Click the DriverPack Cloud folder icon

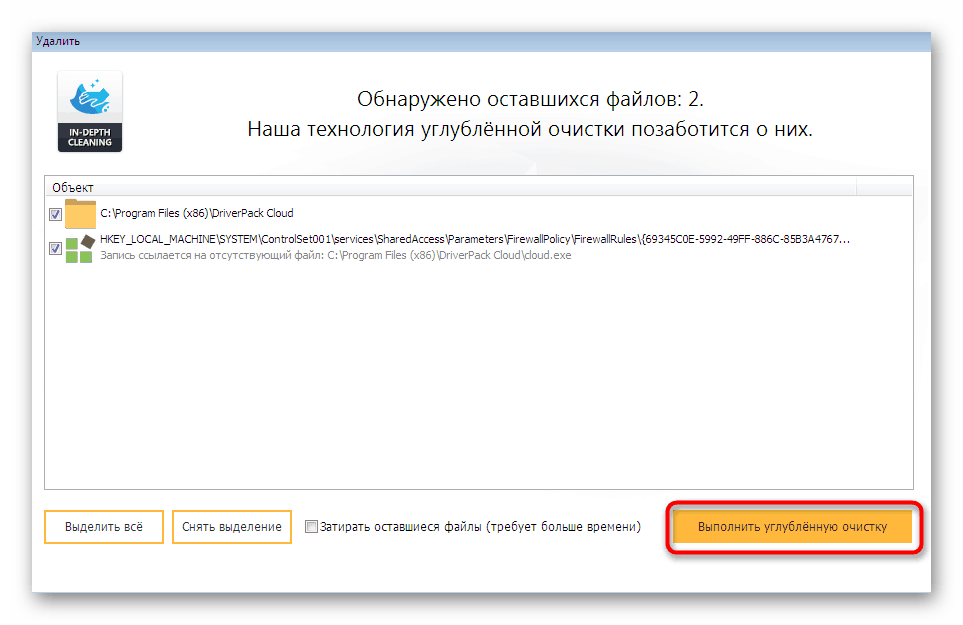80,214
